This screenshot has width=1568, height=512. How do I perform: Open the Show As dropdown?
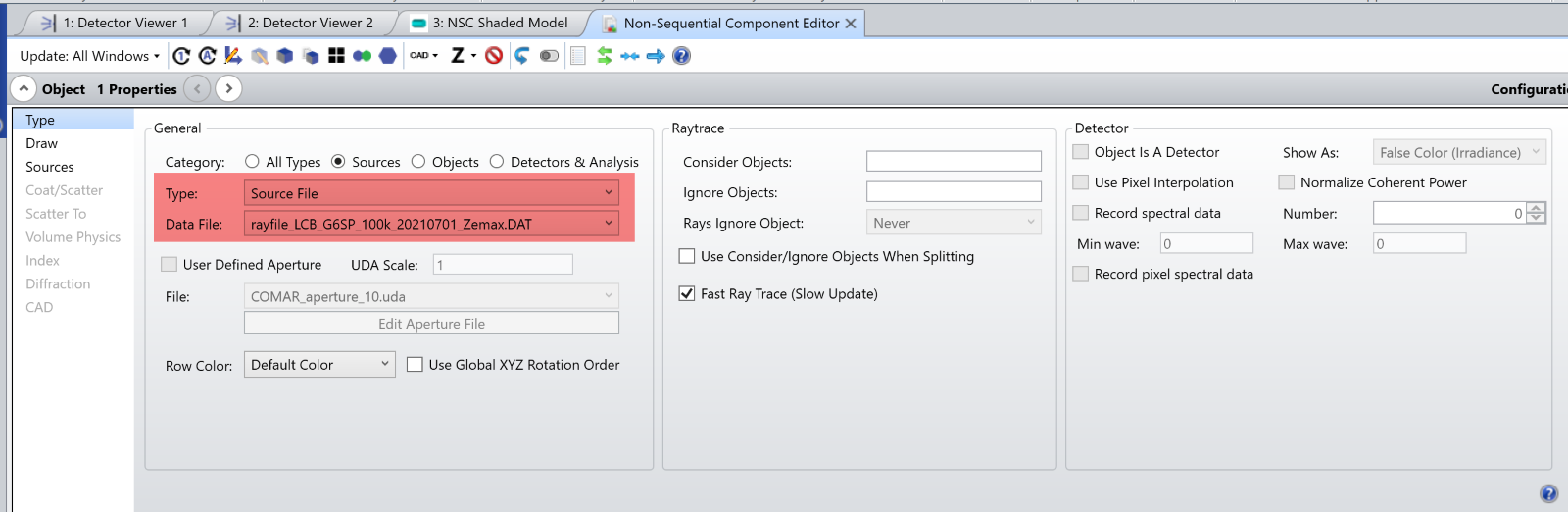[x=1459, y=152]
